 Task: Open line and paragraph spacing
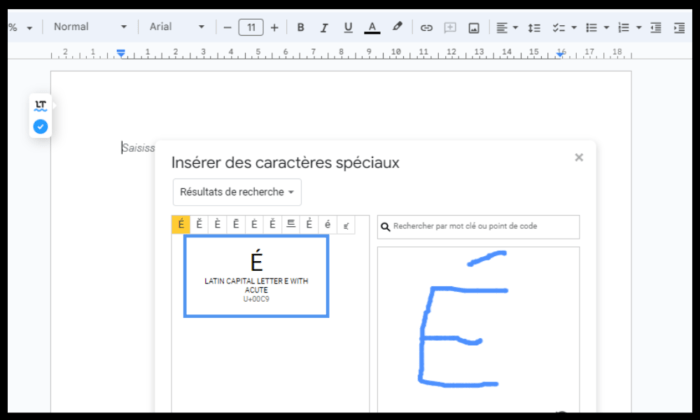click(x=534, y=28)
